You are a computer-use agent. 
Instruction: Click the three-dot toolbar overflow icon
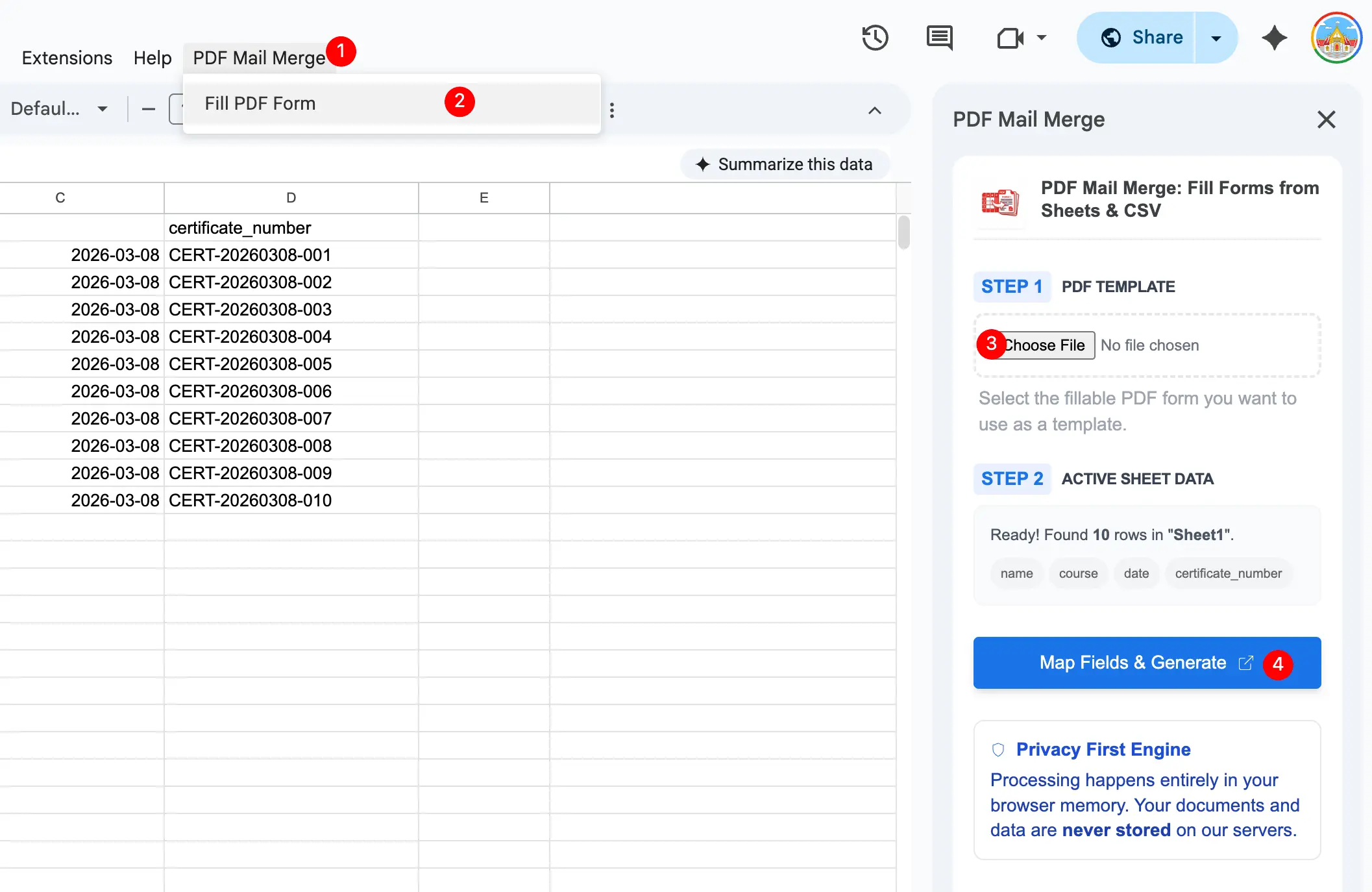click(x=612, y=110)
